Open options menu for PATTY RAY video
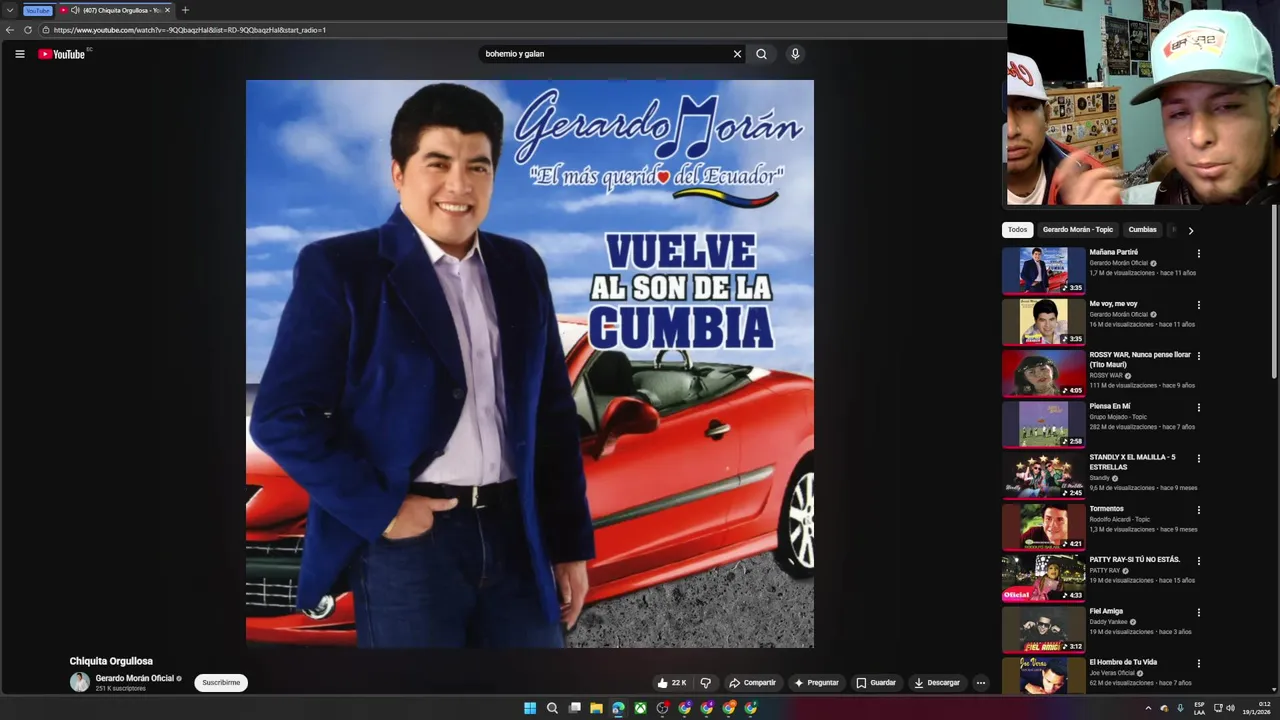 1198,561
